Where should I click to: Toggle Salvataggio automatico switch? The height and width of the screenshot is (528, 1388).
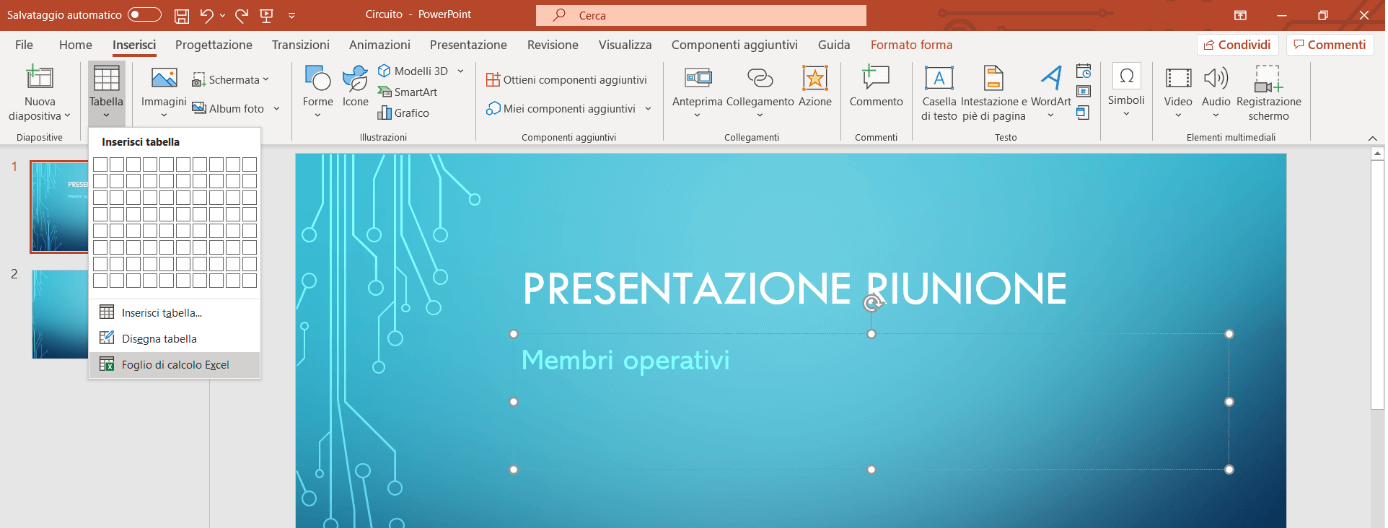click(145, 16)
